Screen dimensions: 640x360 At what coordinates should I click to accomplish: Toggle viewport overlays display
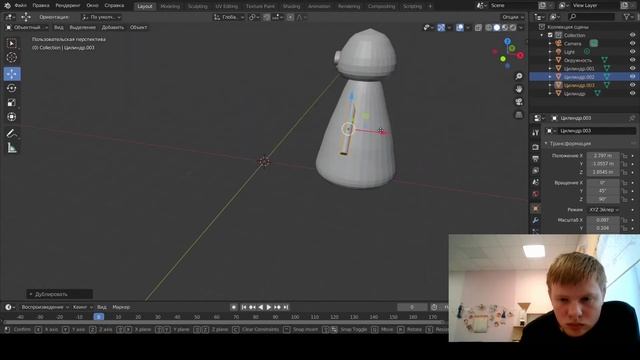460,27
